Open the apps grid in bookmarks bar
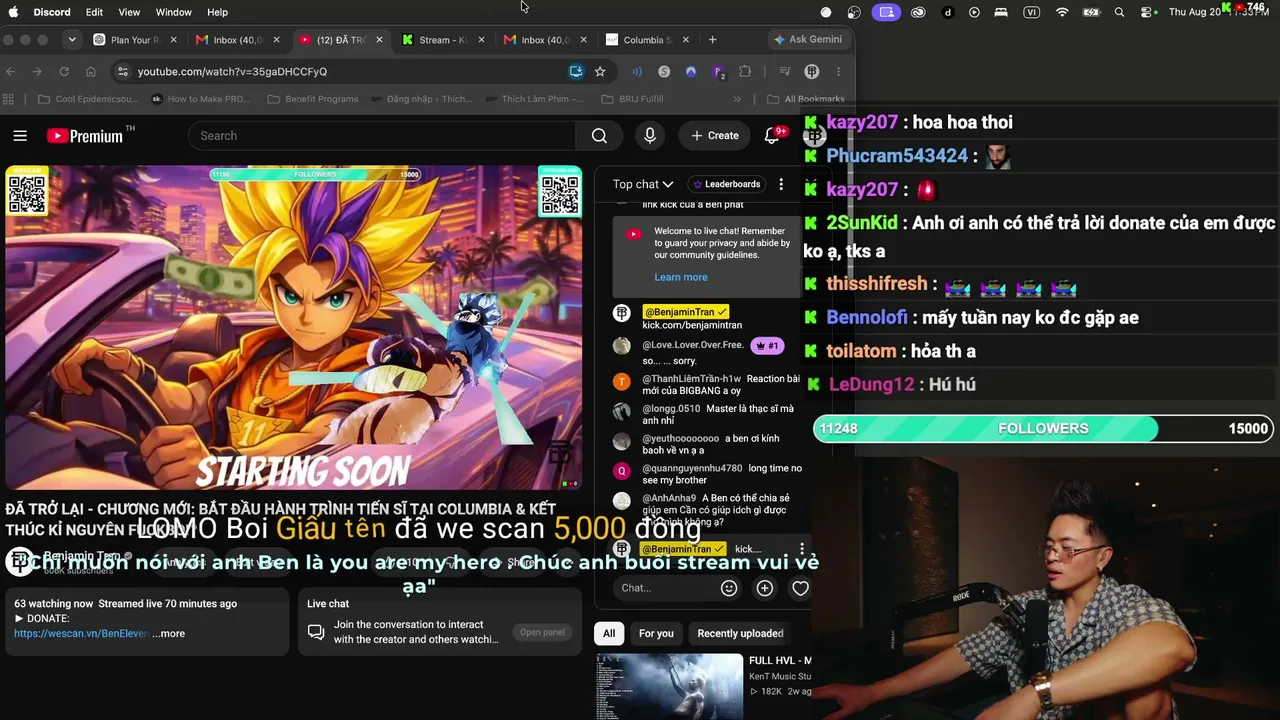This screenshot has width=1280, height=720. (x=9, y=99)
